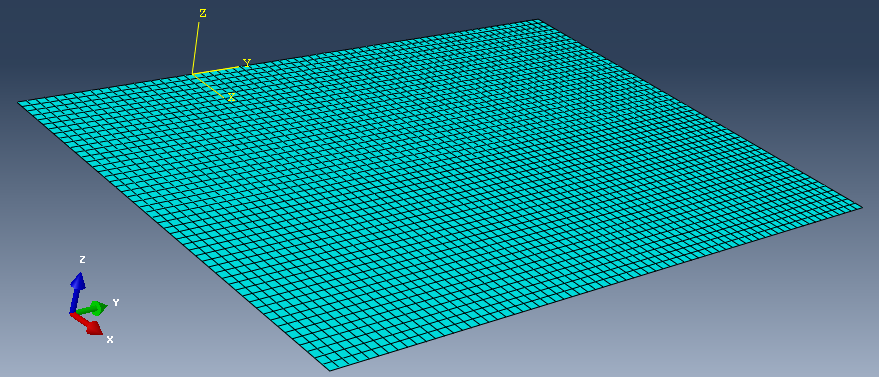Pick the yellow datum Z axis label
This screenshot has height=377, width=879.
[x=202, y=13]
